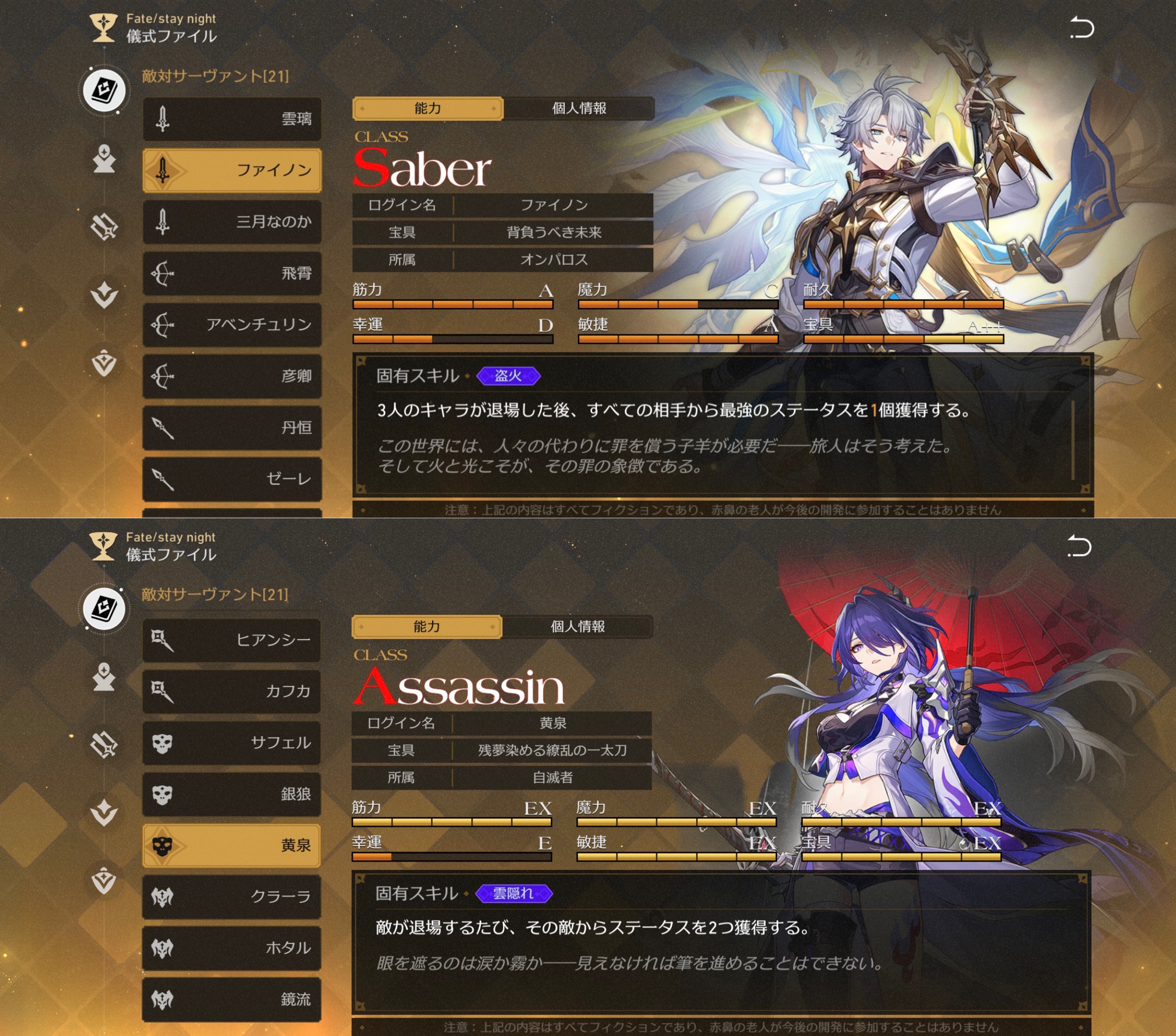Click the 盗火 skill tag
This screenshot has height=1036, width=1176.
point(509,376)
